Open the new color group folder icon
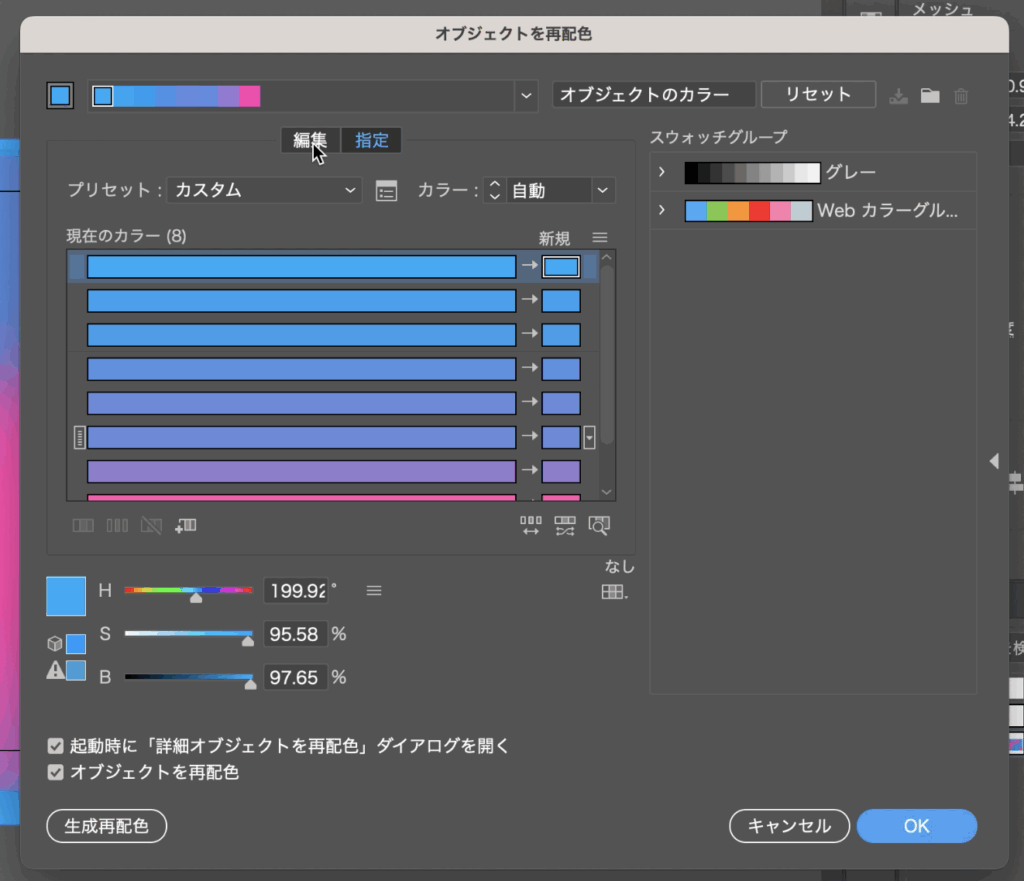 coord(930,96)
